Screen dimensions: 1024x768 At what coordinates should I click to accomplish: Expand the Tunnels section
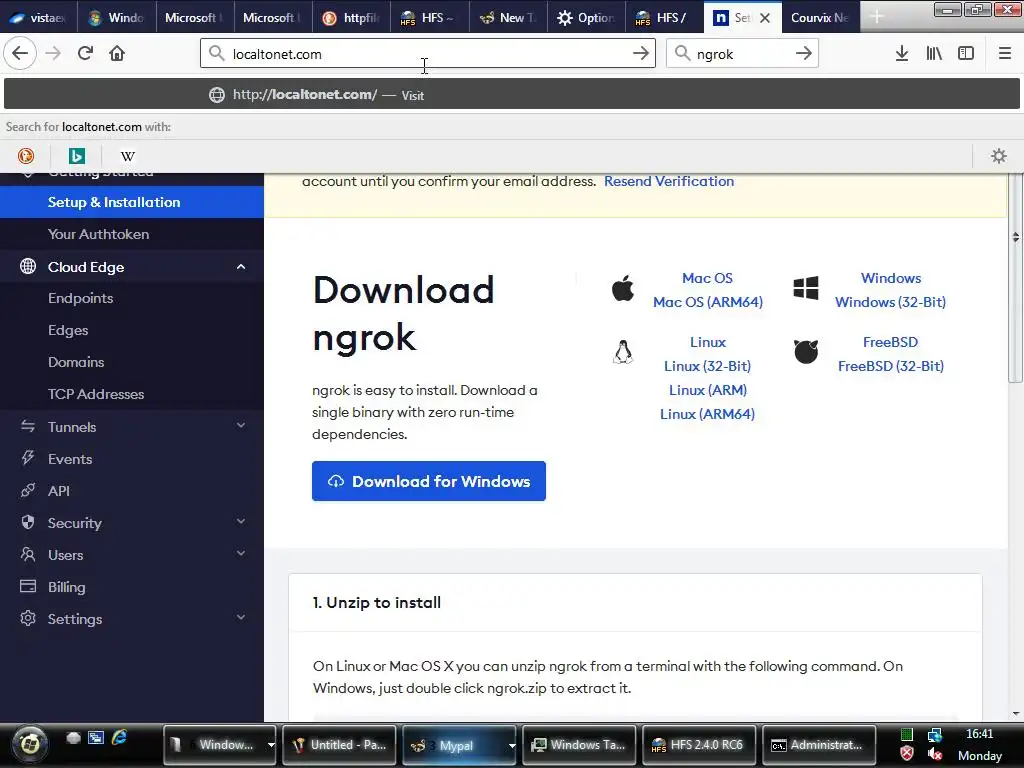(241, 426)
